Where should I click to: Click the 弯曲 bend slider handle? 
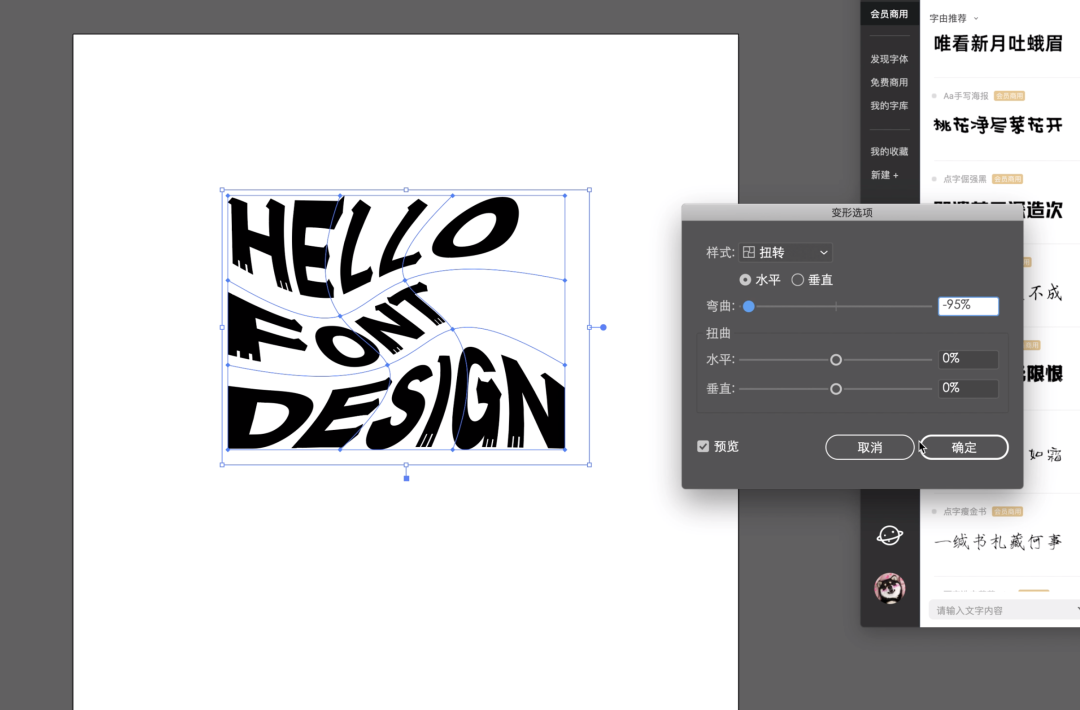[748, 306]
